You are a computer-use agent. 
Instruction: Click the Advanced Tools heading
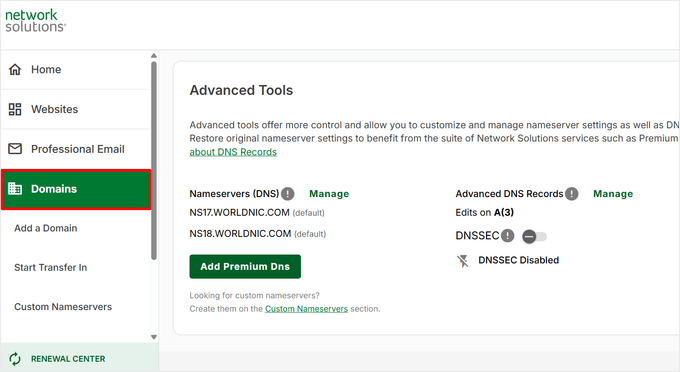pyautogui.click(x=241, y=90)
